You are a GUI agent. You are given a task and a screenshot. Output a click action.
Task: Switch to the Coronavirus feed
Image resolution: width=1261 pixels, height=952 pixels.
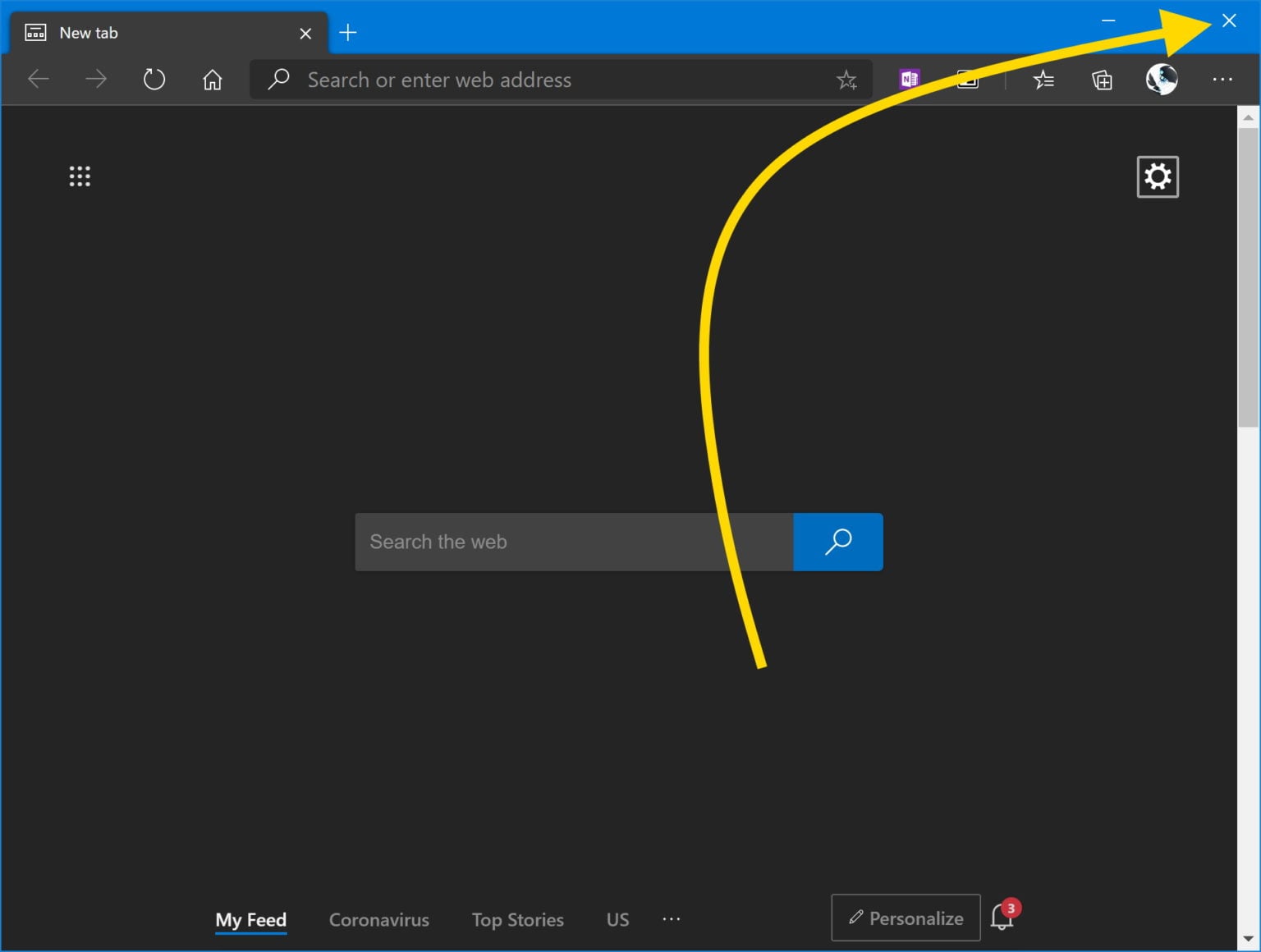point(379,920)
